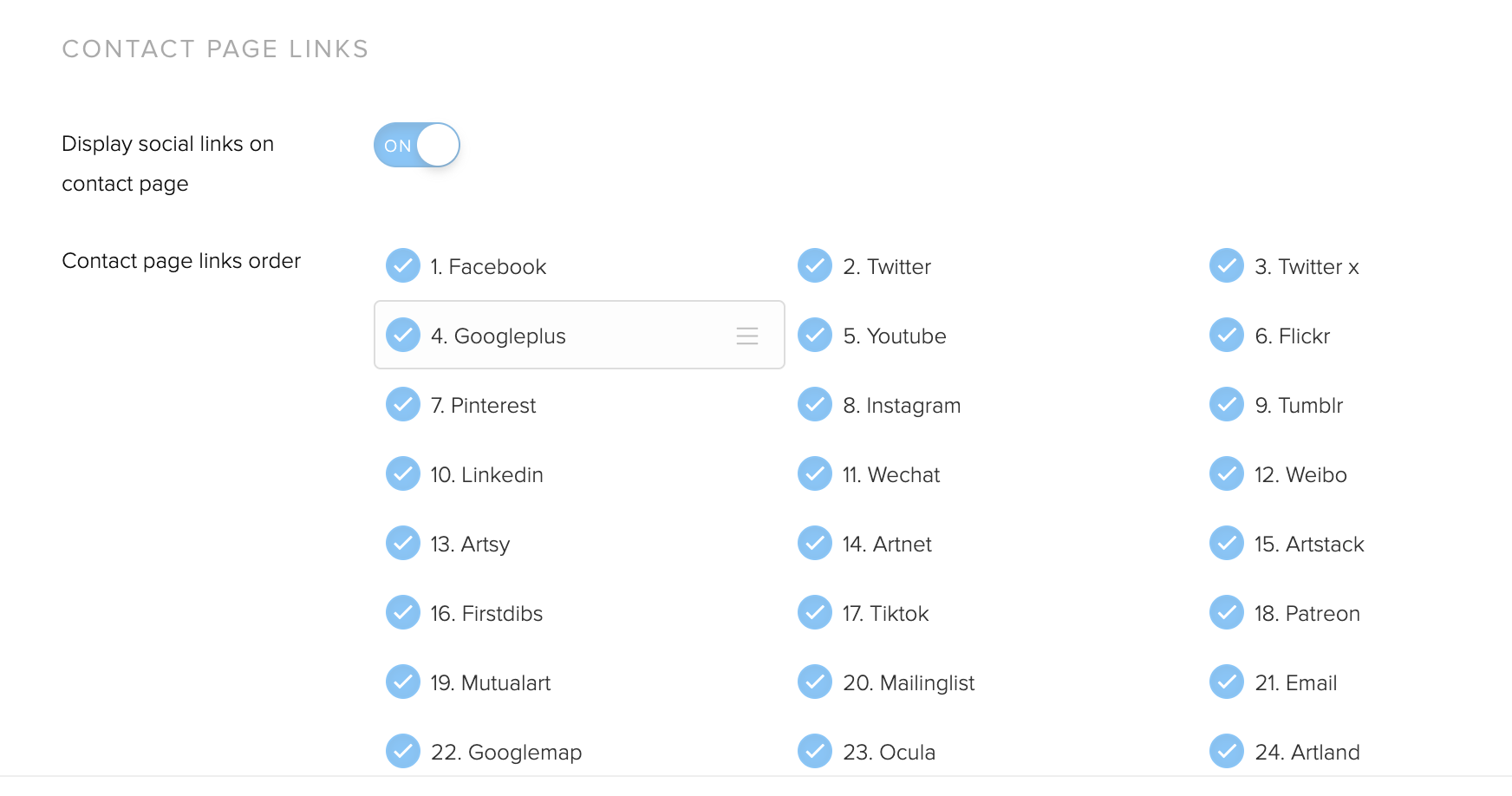Image resolution: width=1512 pixels, height=796 pixels.
Task: Uncheck the Email checkmark
Action: 1227,682
